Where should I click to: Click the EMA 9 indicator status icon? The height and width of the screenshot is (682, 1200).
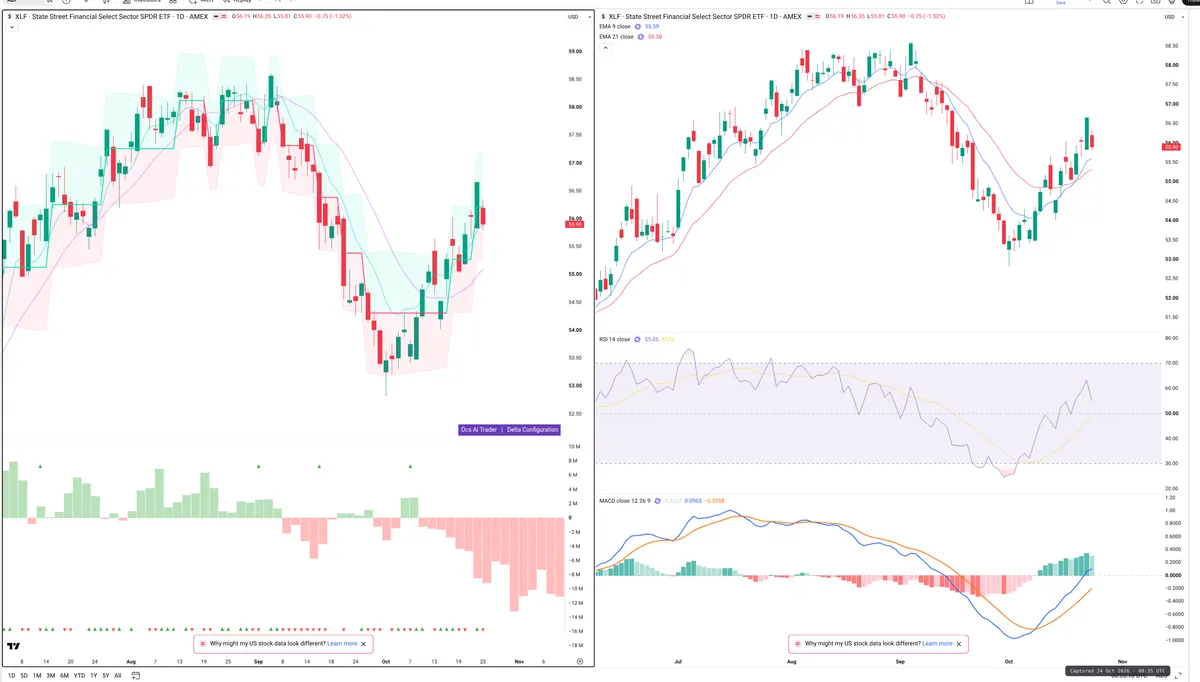(637, 27)
